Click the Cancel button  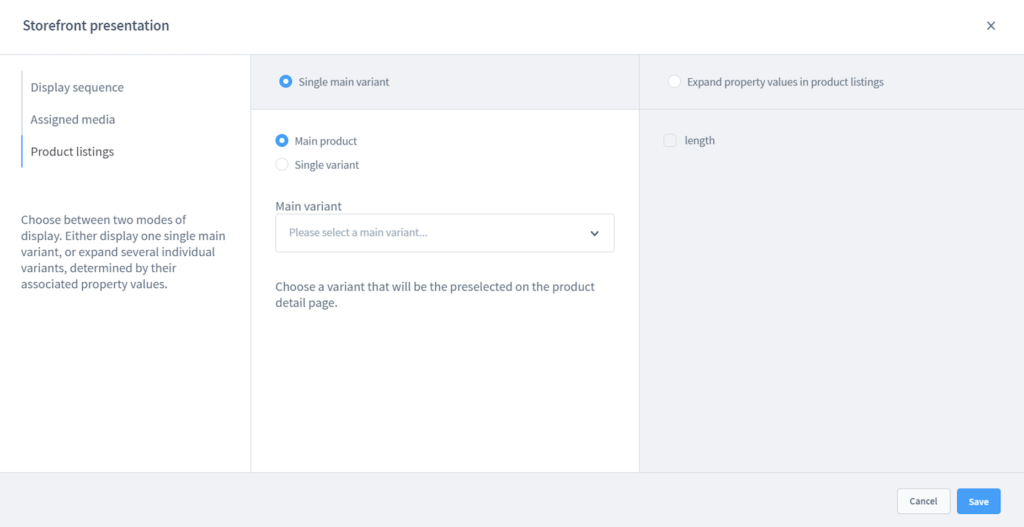(x=923, y=501)
